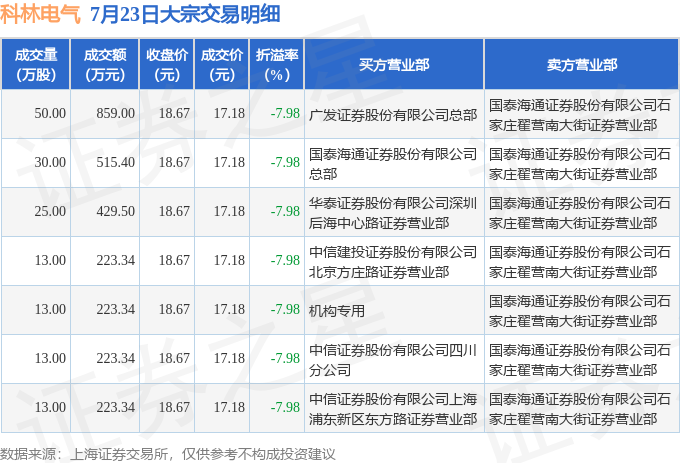Select the 折溢率(%) column header

click(x=277, y=64)
